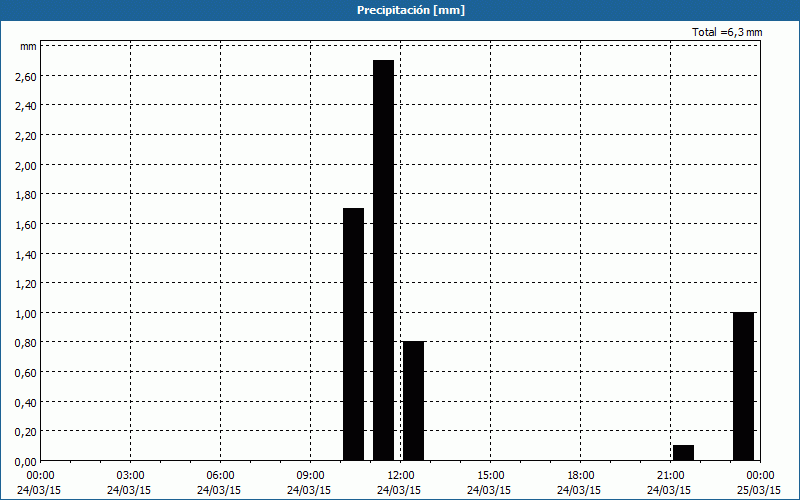Select the 0,80 mm bar just after 12:00

click(x=413, y=401)
